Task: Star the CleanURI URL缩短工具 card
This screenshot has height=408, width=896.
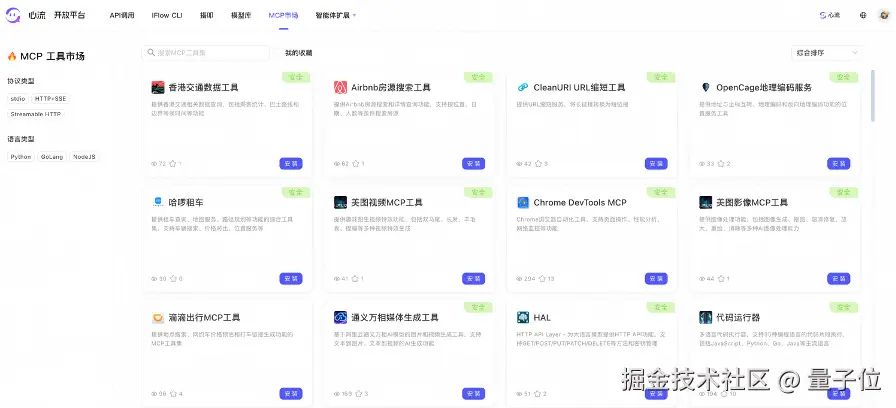Action: [x=538, y=164]
